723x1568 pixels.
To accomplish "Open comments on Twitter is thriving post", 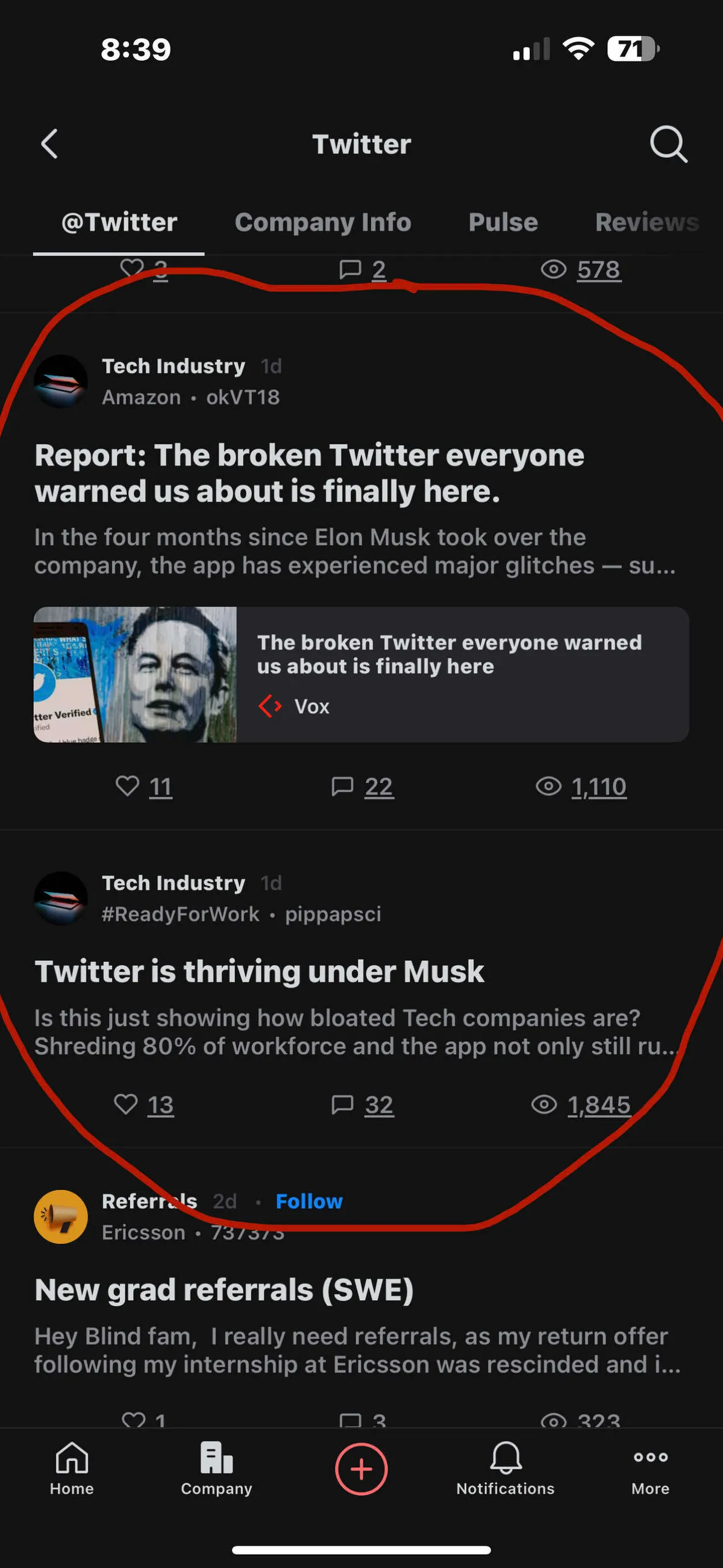I will coord(343,1104).
